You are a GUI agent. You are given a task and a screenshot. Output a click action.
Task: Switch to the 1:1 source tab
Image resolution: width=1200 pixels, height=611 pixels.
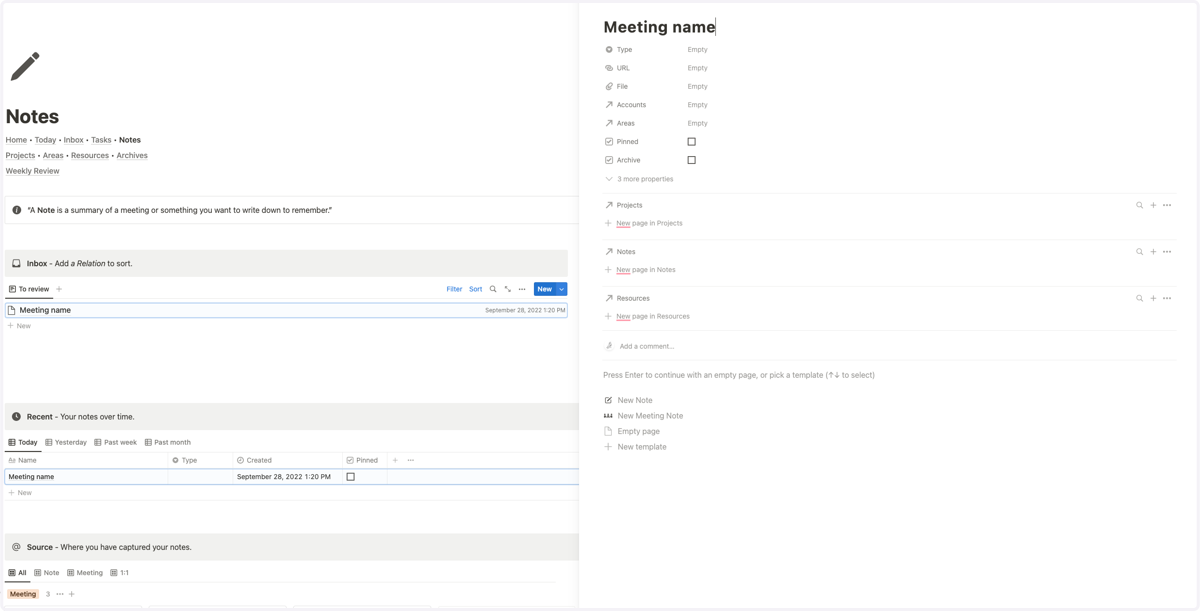[x=120, y=573]
